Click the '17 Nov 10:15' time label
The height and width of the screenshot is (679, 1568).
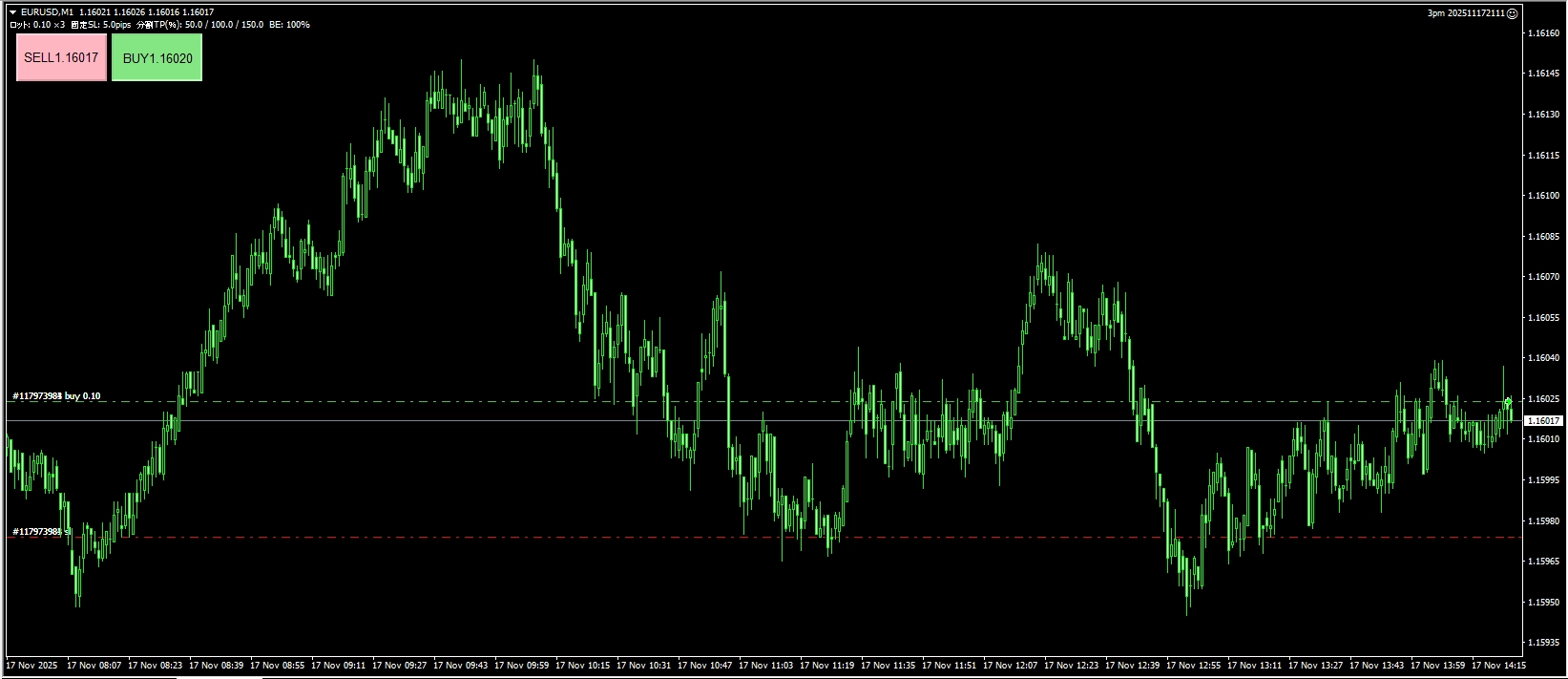pos(583,665)
